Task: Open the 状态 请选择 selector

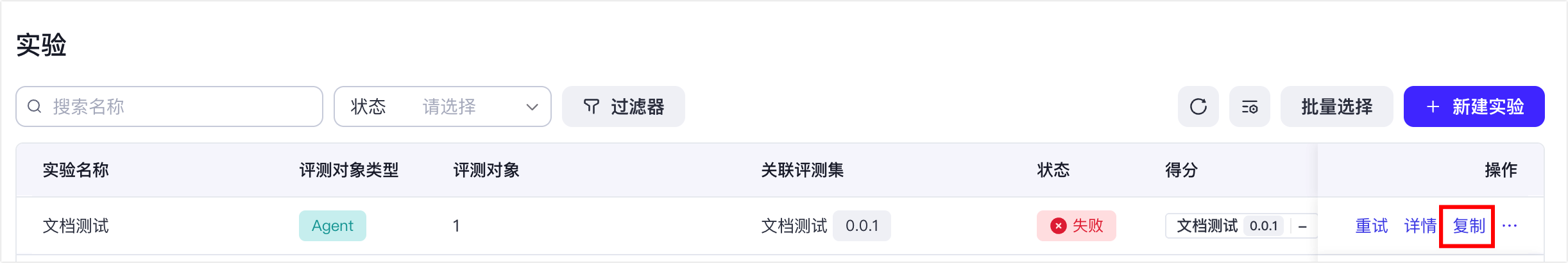Action: click(448, 106)
